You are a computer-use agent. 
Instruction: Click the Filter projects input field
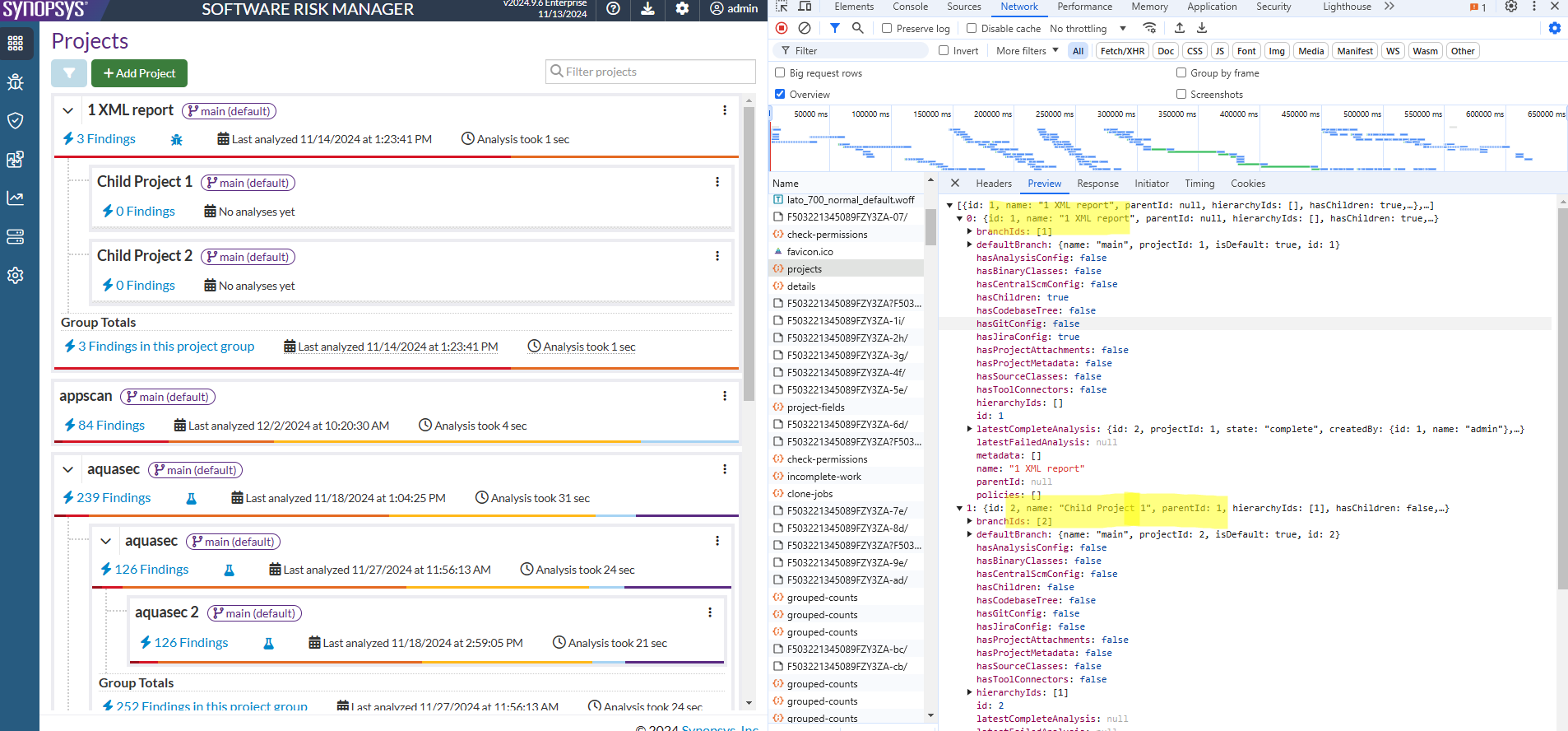click(651, 72)
